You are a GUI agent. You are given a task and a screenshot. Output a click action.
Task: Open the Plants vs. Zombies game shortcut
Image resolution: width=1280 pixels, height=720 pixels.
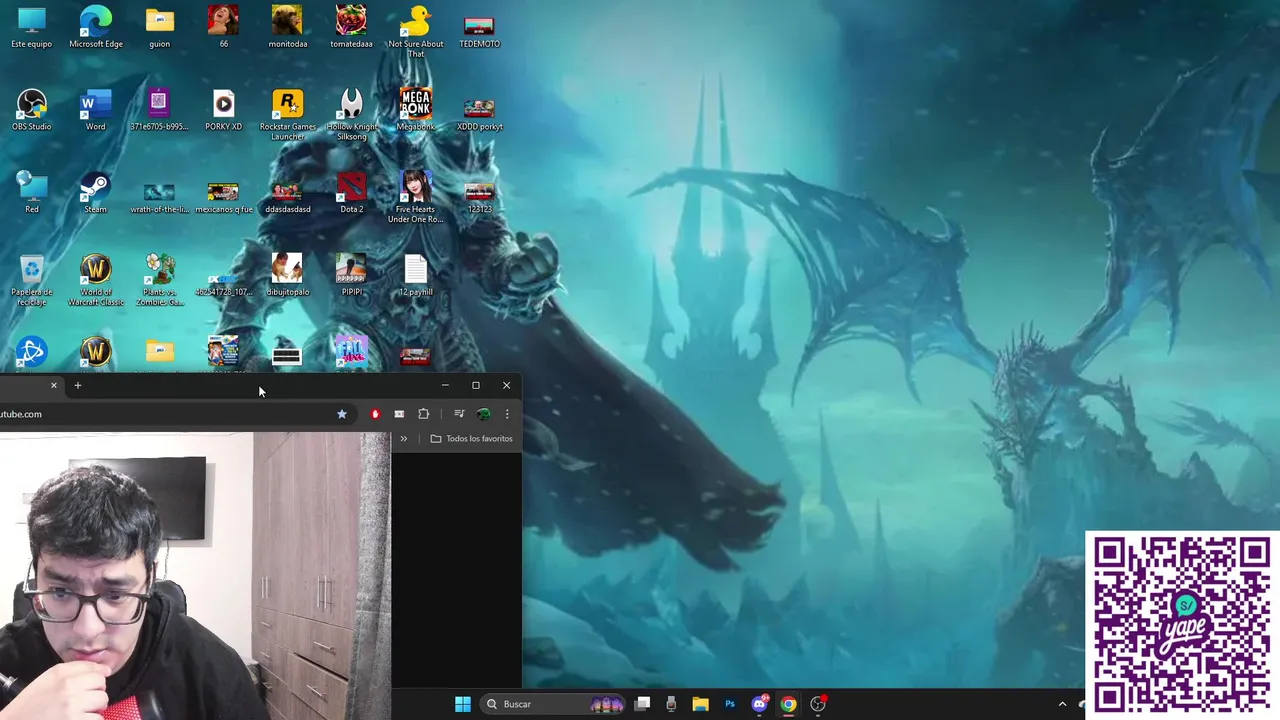click(x=159, y=281)
